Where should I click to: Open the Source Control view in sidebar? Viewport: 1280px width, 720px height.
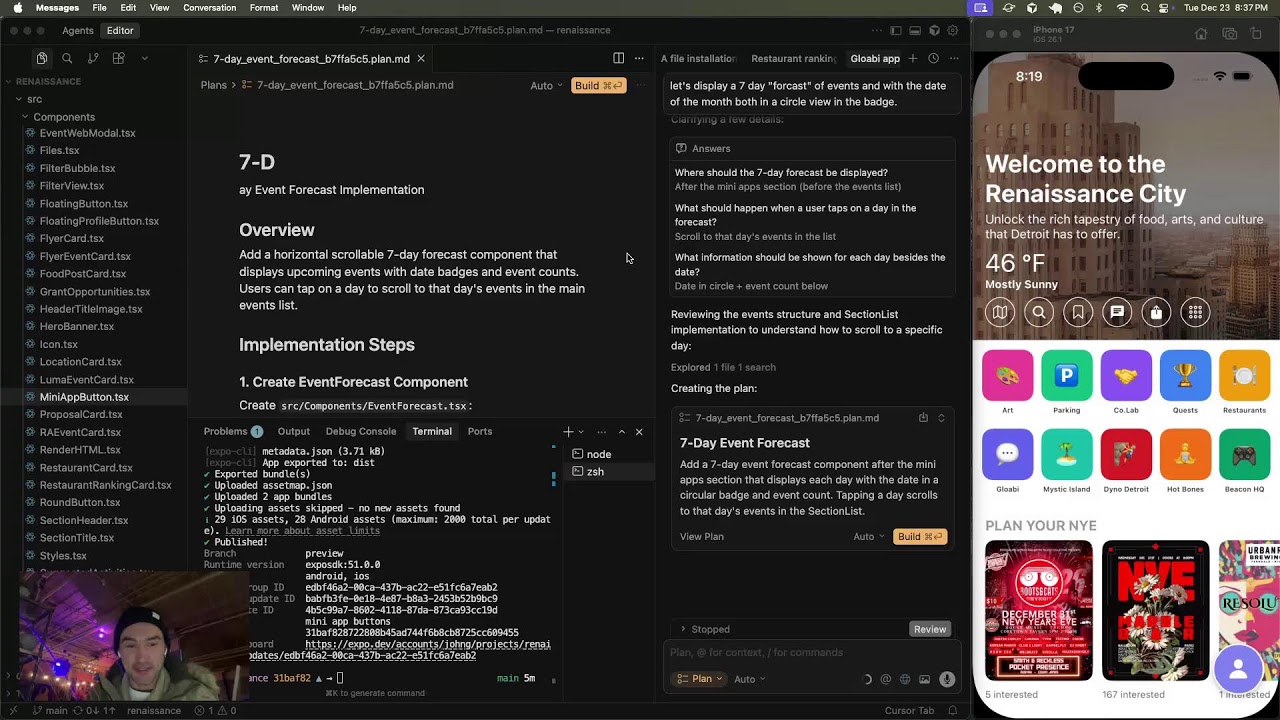93,58
